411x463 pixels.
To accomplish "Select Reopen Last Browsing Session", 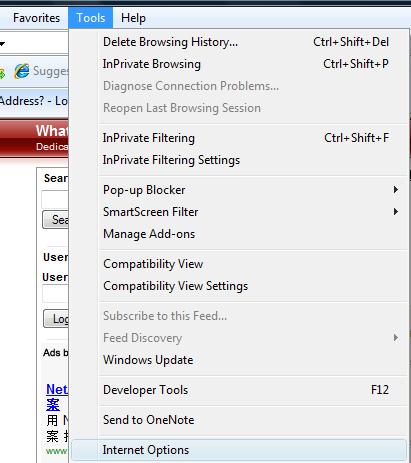I will [239, 108].
